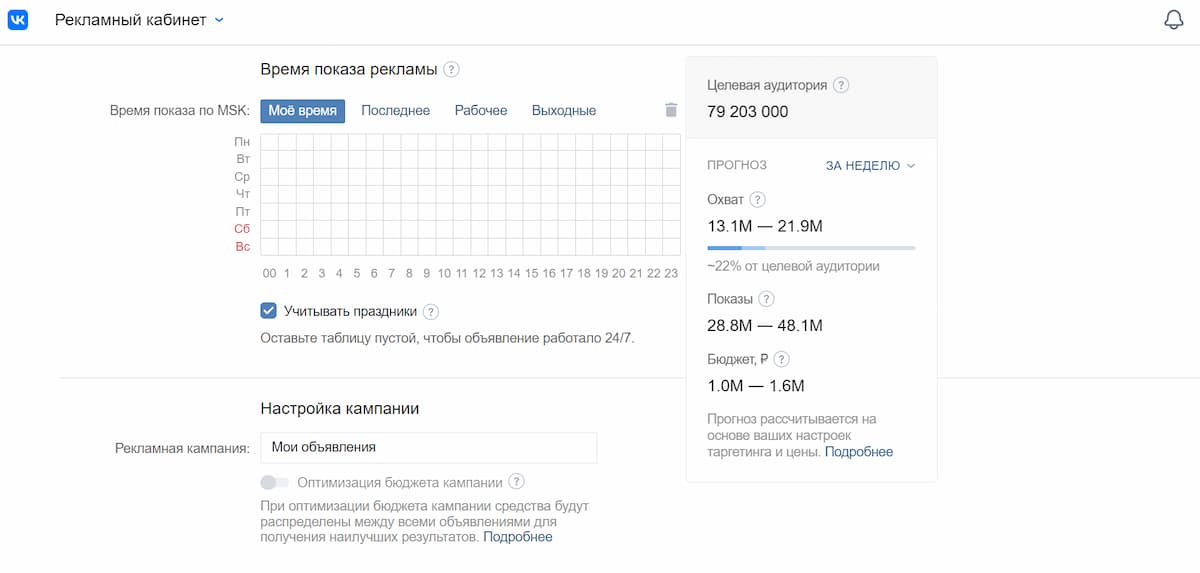Click the help icon beside Показы

click(x=766, y=299)
